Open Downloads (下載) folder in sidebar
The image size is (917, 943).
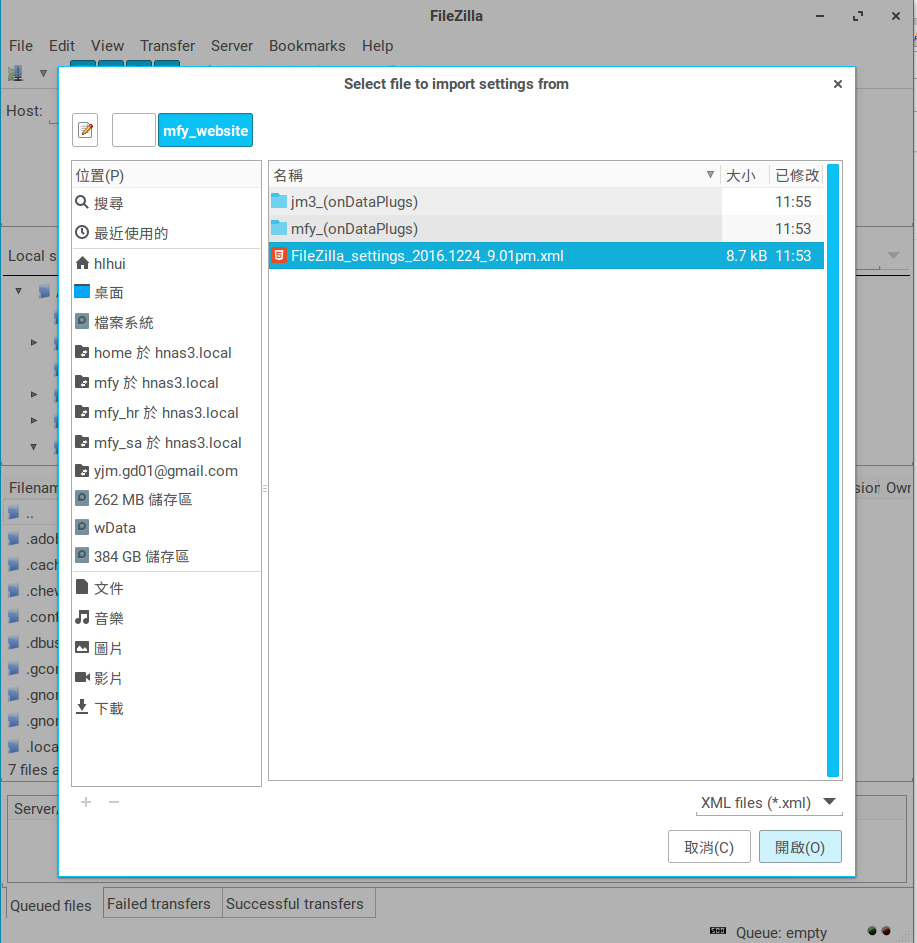pos(108,708)
